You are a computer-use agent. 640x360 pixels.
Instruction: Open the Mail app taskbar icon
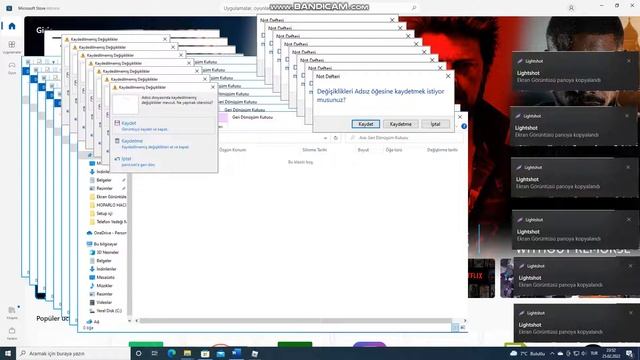pos(221,353)
